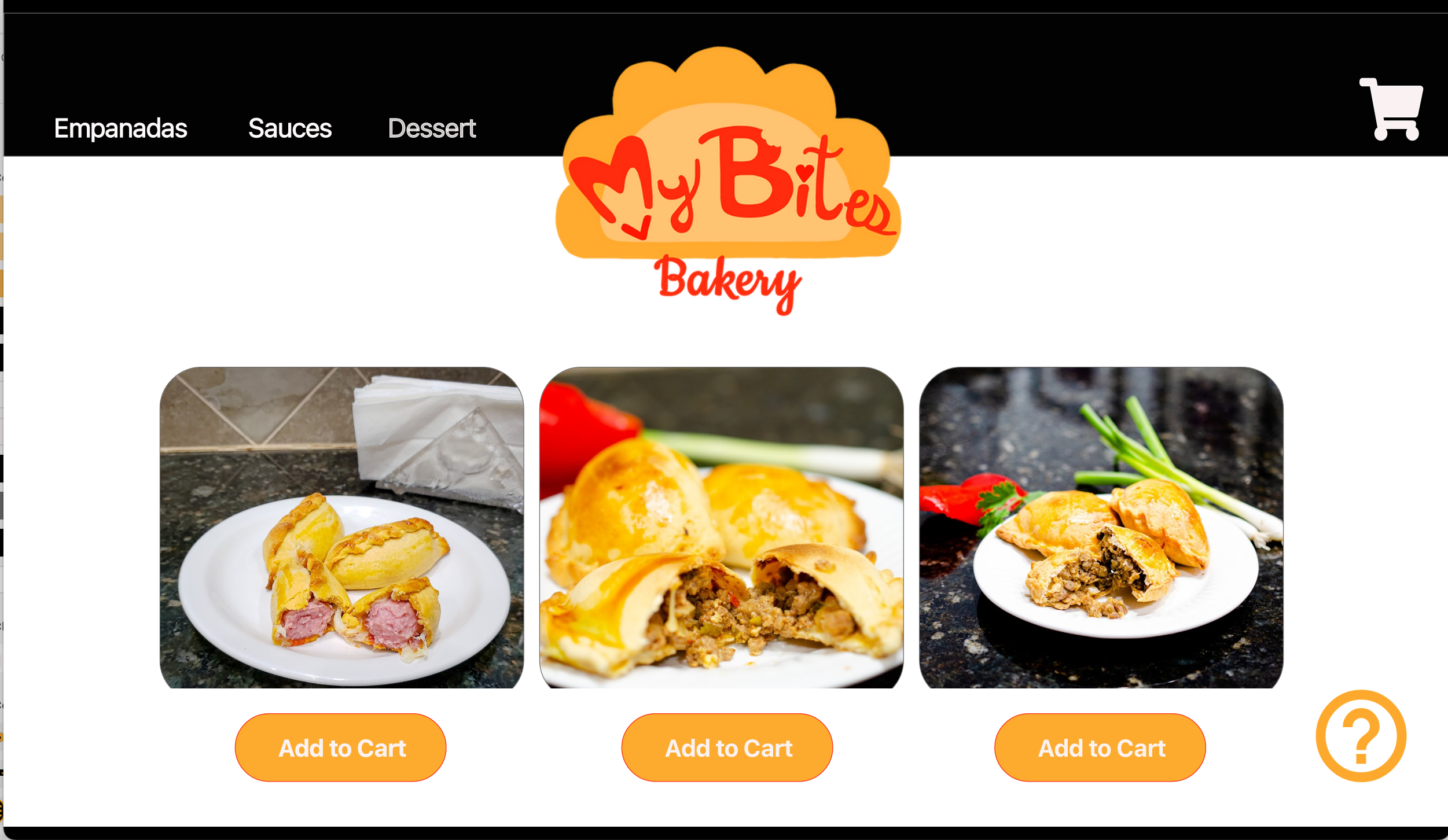
Task: Go to the Sauces section
Action: [x=290, y=128]
